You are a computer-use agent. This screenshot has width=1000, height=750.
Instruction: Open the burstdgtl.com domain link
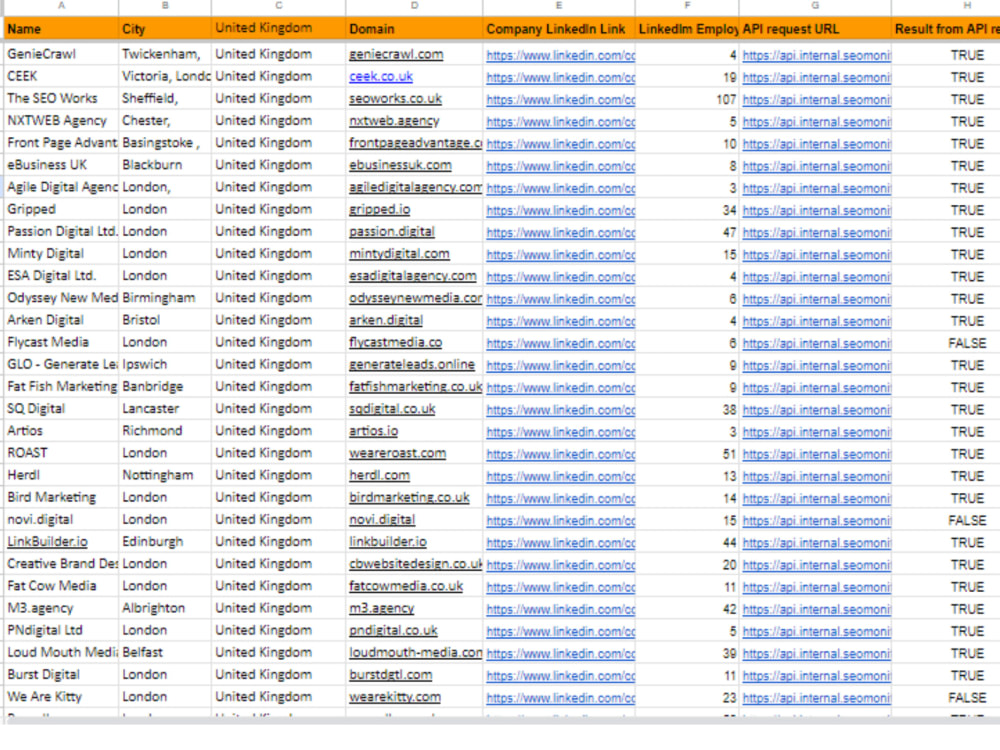coord(390,675)
